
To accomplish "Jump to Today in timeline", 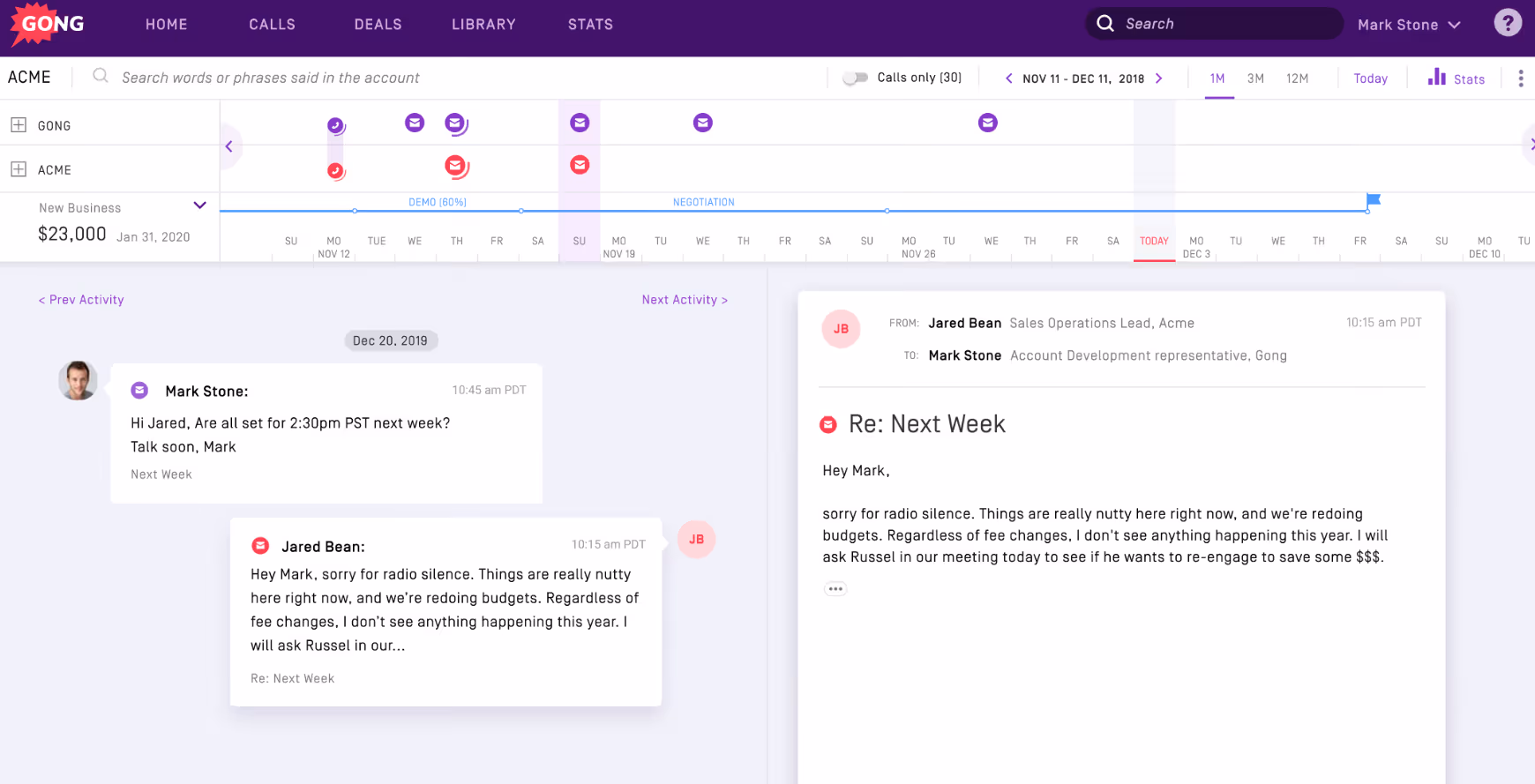I will [x=1370, y=78].
